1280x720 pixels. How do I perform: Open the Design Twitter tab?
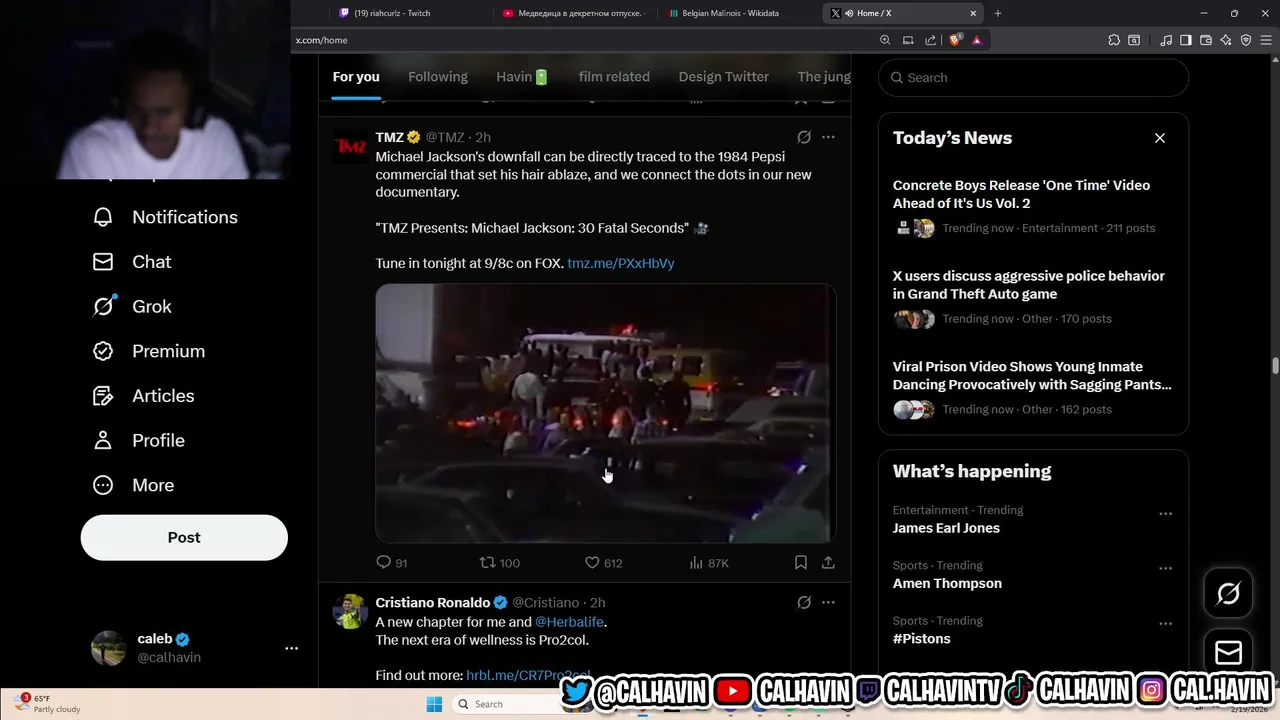(724, 77)
